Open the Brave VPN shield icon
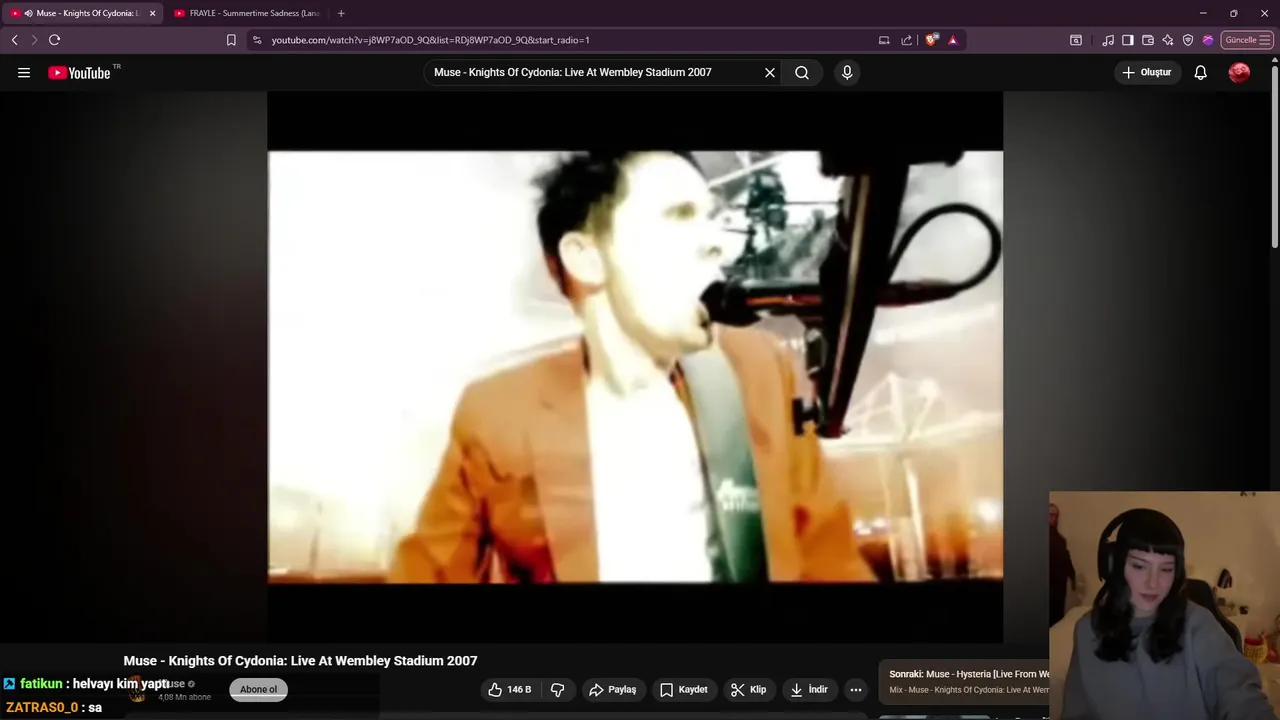This screenshot has height=720, width=1280. (1188, 40)
